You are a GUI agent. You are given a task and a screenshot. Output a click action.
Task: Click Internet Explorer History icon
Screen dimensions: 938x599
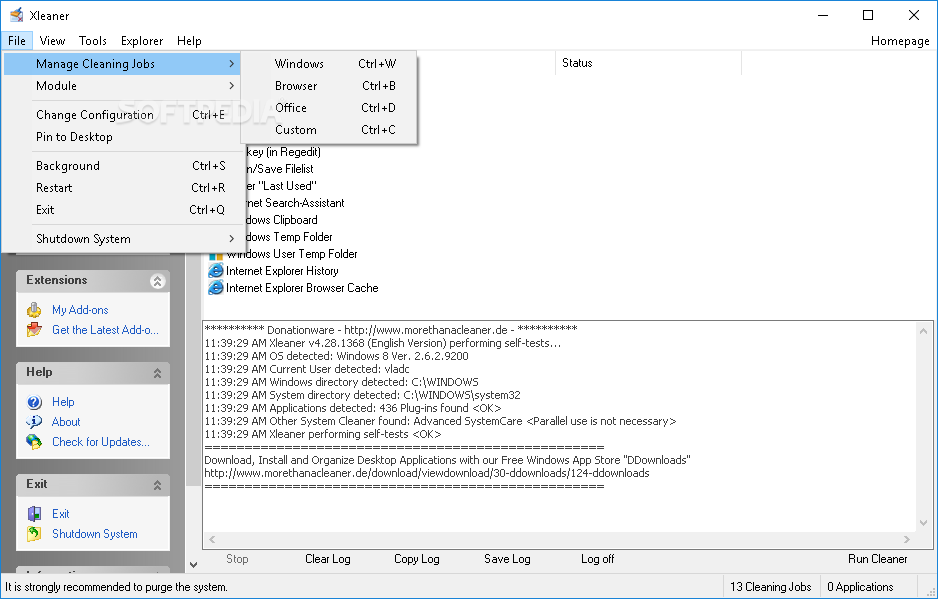pyautogui.click(x=215, y=271)
